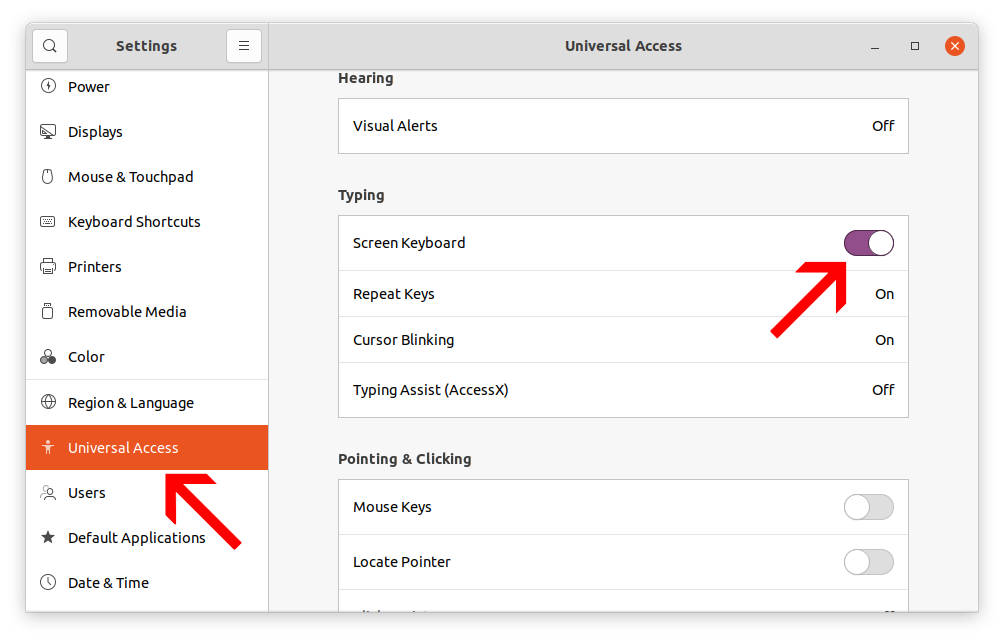Click the Mouse & Touchpad icon
This screenshot has width=1004, height=641.
pos(49,176)
